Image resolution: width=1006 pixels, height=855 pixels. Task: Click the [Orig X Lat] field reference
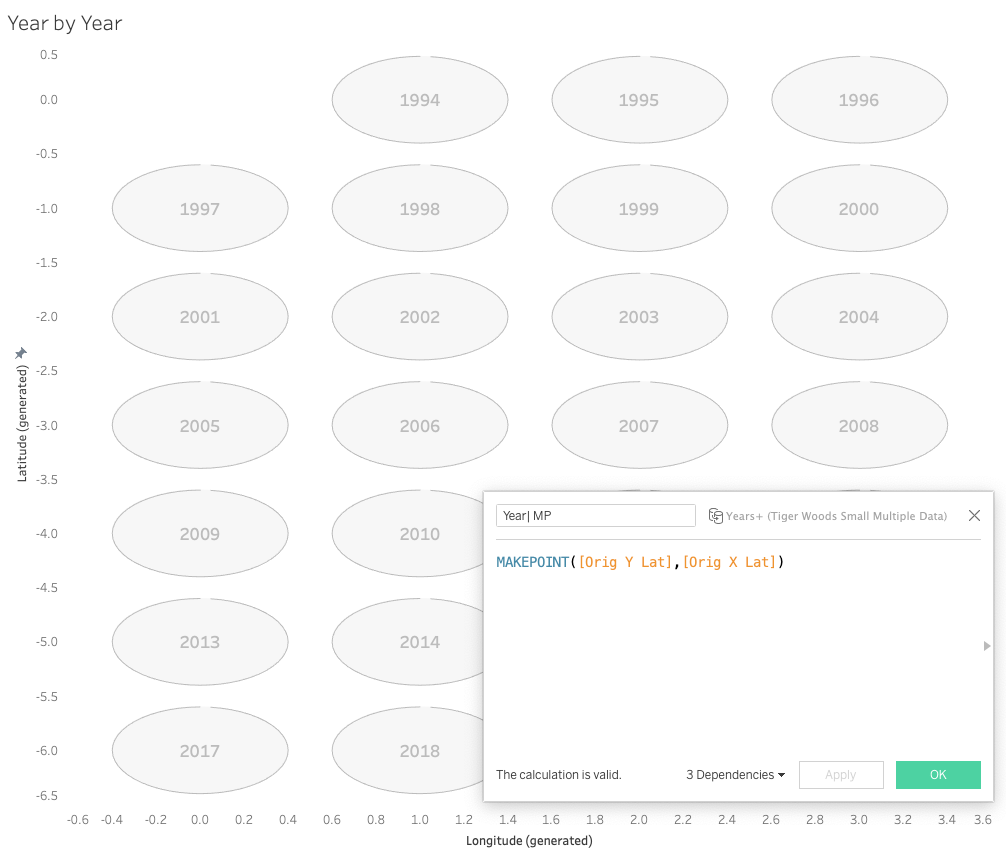[729, 562]
